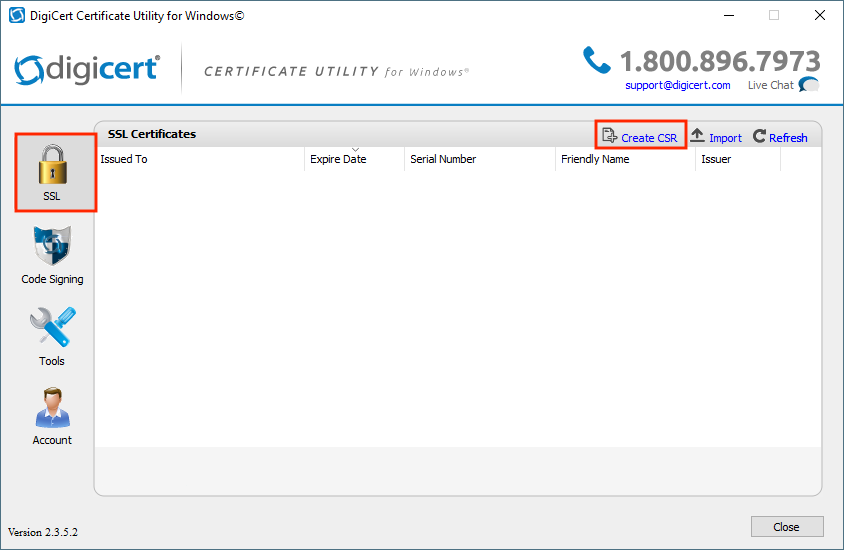This screenshot has height=550, width=844.
Task: Open Tools wrench and screwdriver section
Action: (x=52, y=335)
